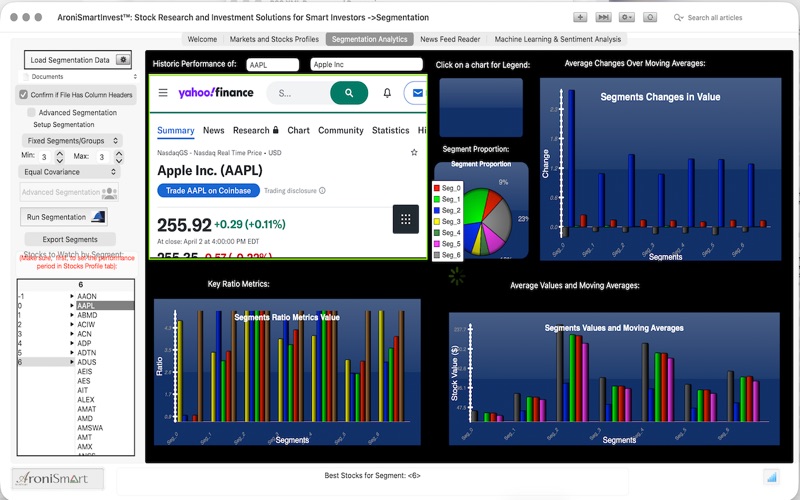Click the green Yahoo search button
Image resolution: width=800 pixels, height=500 pixels.
tap(349, 93)
